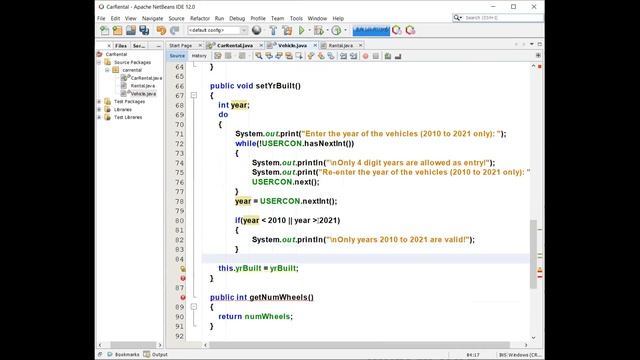Screen dimensions: 640x360
Task: Toggle Rectangular Selection icon in editor toolbar
Action: coord(299,56)
